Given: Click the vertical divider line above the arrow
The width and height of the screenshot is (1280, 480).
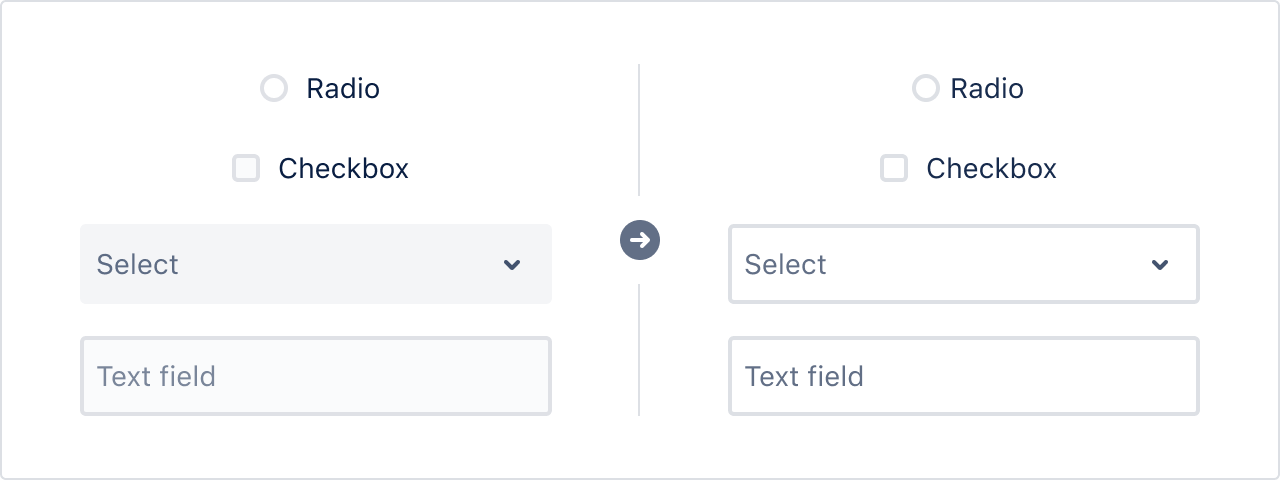Looking at the screenshot, I should click(x=639, y=130).
